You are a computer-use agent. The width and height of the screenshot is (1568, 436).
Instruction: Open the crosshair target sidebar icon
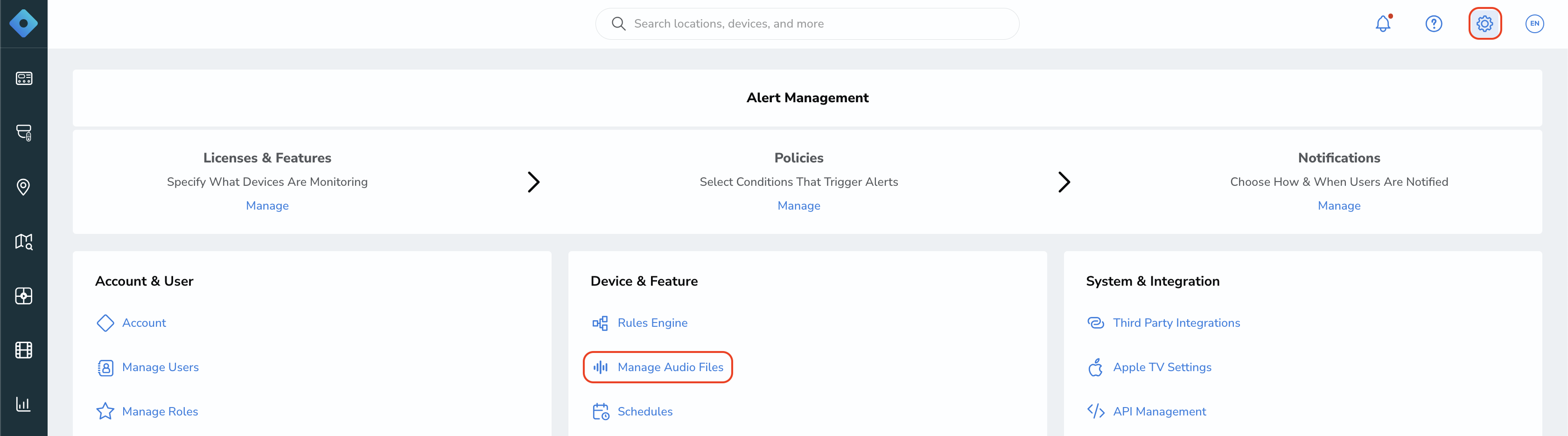[24, 296]
